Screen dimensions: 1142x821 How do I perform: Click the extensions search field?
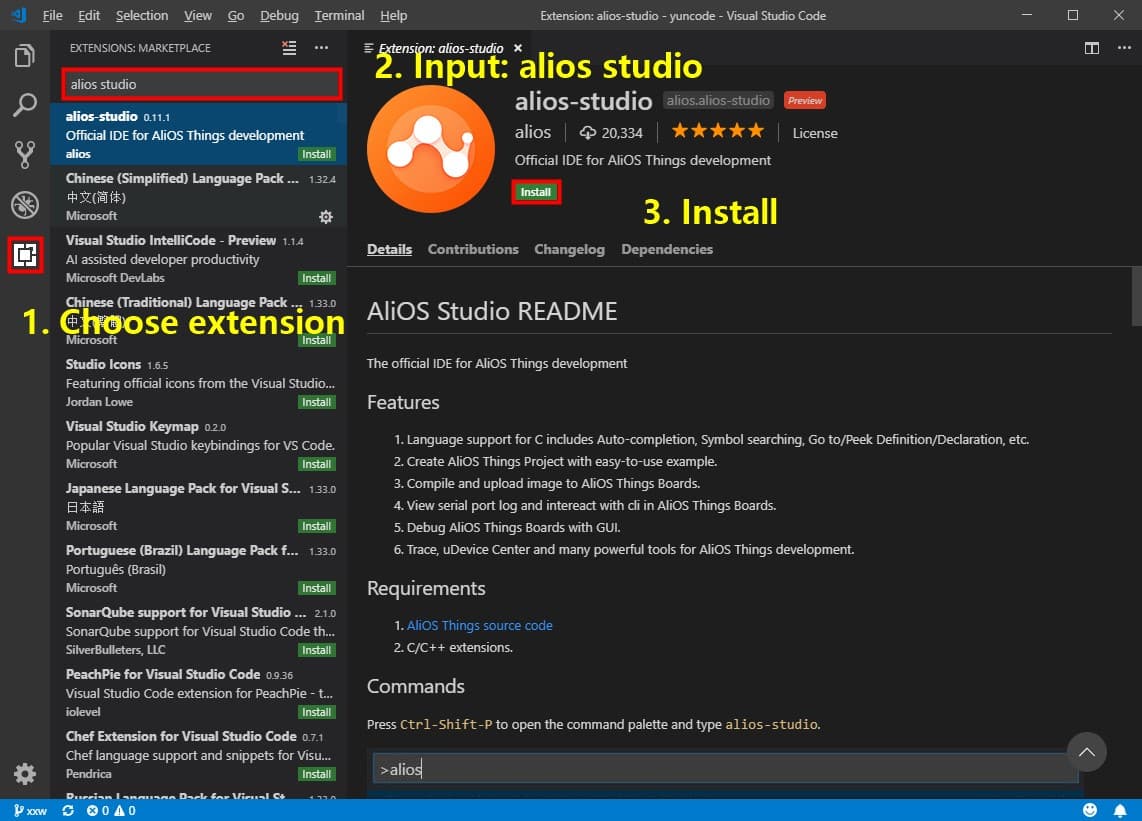202,85
